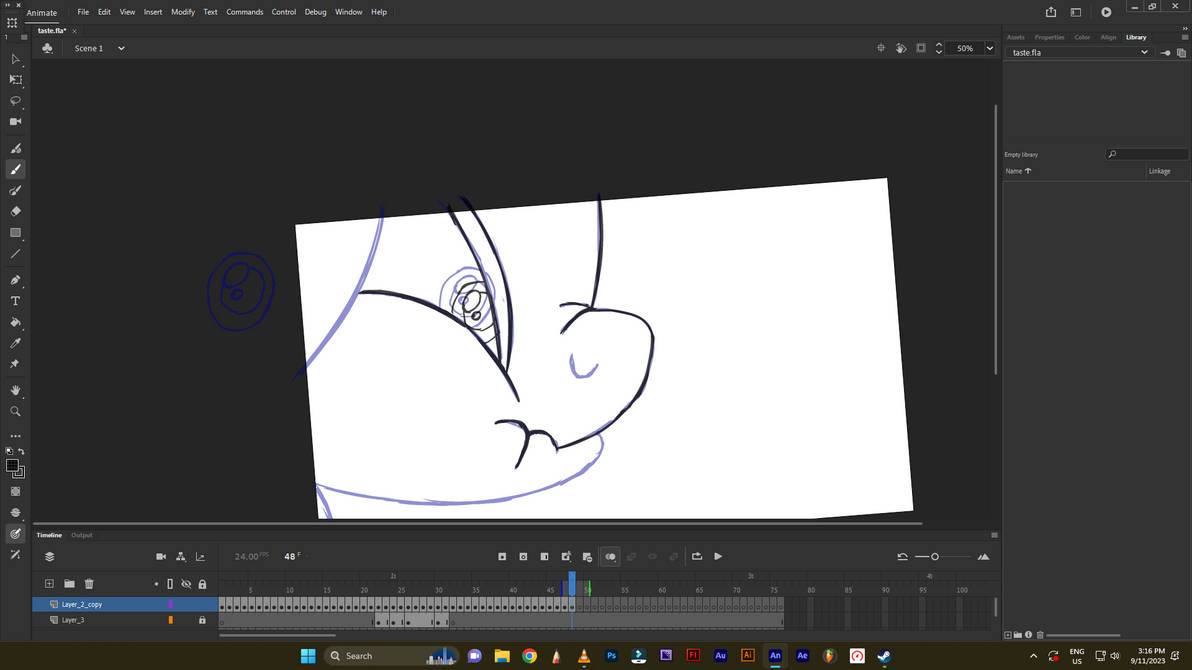This screenshot has height=670, width=1192.
Task: Toggle the brush pressure sensitivity option
Action: point(15,533)
